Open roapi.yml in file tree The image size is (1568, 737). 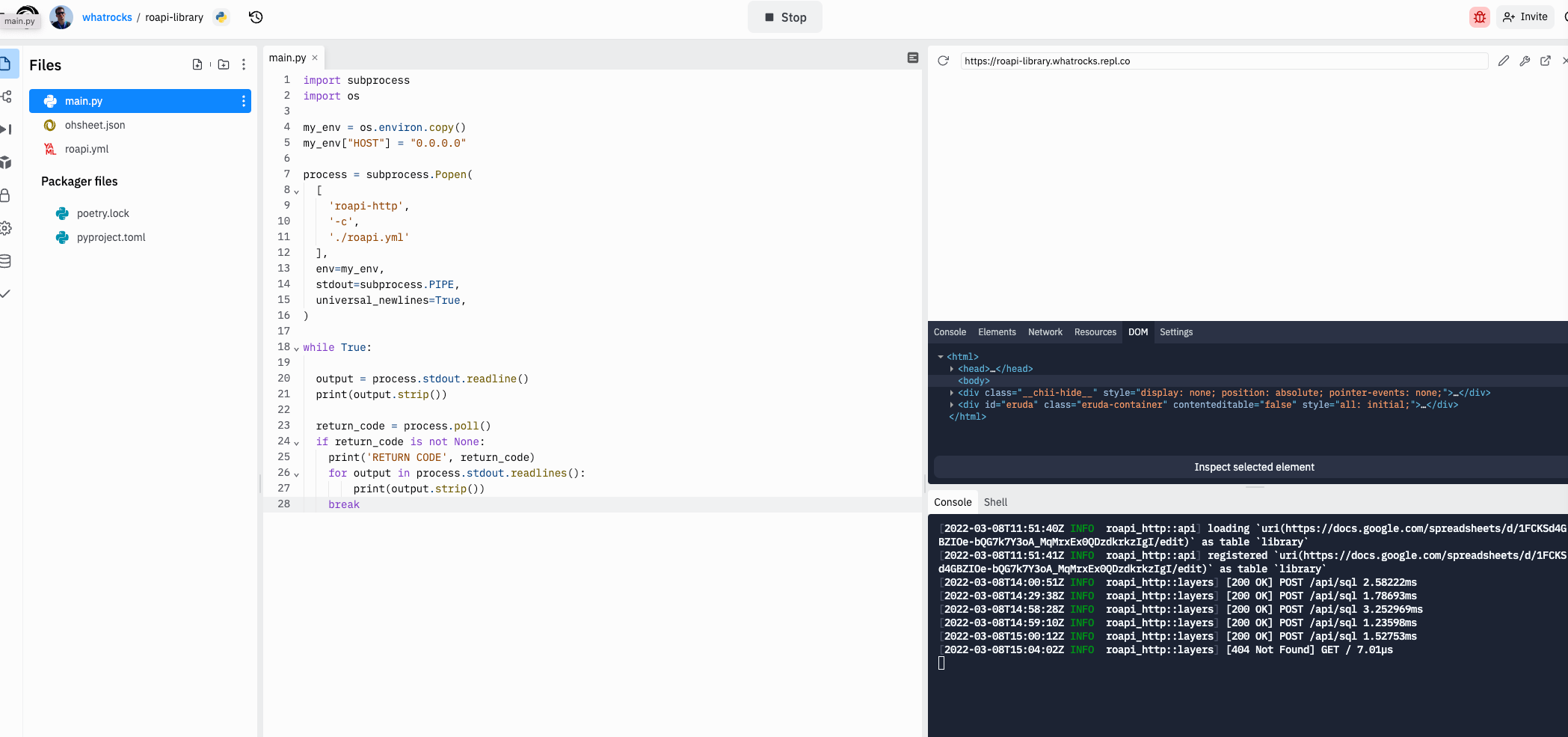pos(87,149)
